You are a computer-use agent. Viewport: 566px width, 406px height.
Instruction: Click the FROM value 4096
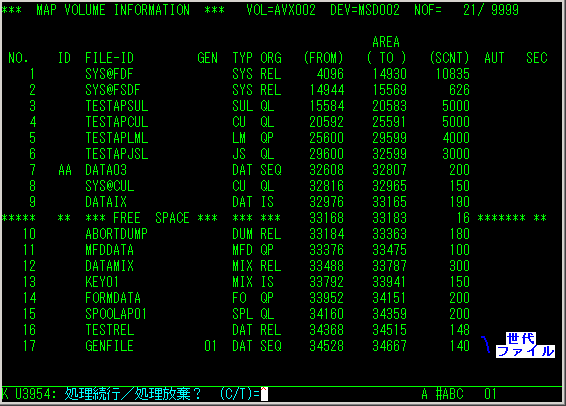pyautogui.click(x=330, y=74)
